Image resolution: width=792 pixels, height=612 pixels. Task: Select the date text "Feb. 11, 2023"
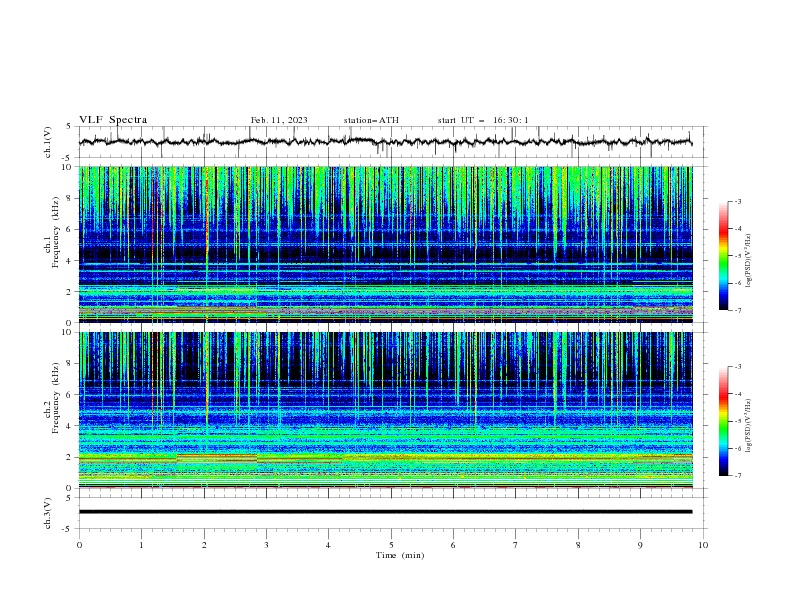[x=279, y=120]
